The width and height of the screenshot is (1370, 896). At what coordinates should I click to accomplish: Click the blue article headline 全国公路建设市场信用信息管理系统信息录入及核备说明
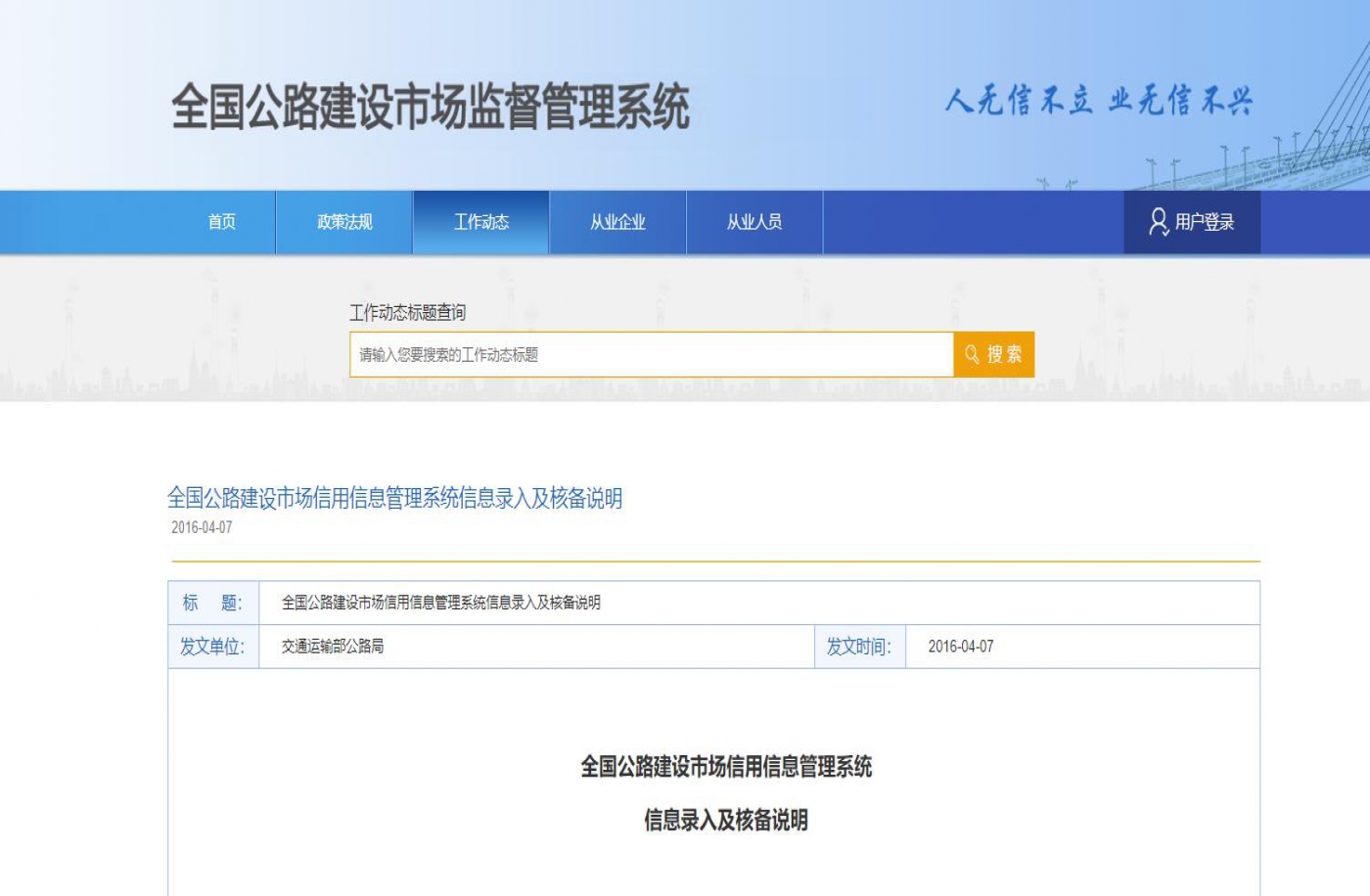(395, 498)
